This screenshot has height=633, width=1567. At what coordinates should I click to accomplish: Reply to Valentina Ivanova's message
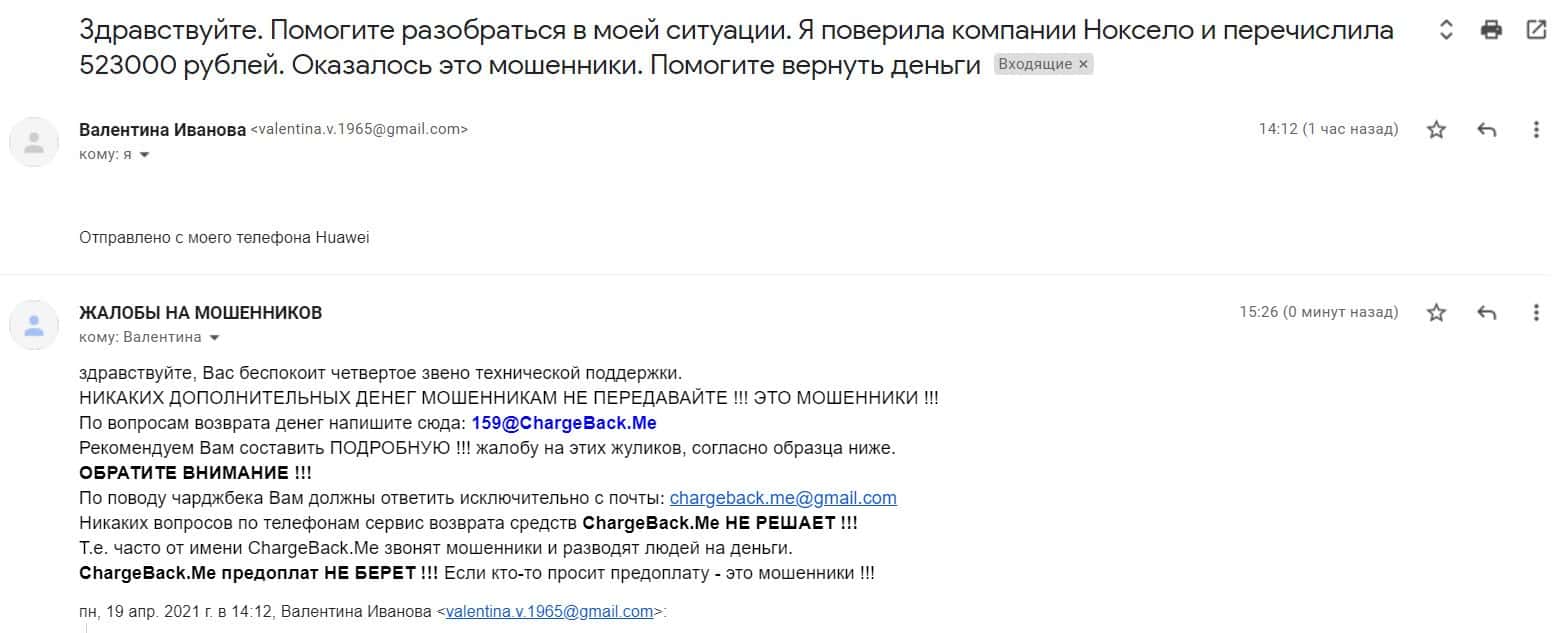click(1486, 129)
